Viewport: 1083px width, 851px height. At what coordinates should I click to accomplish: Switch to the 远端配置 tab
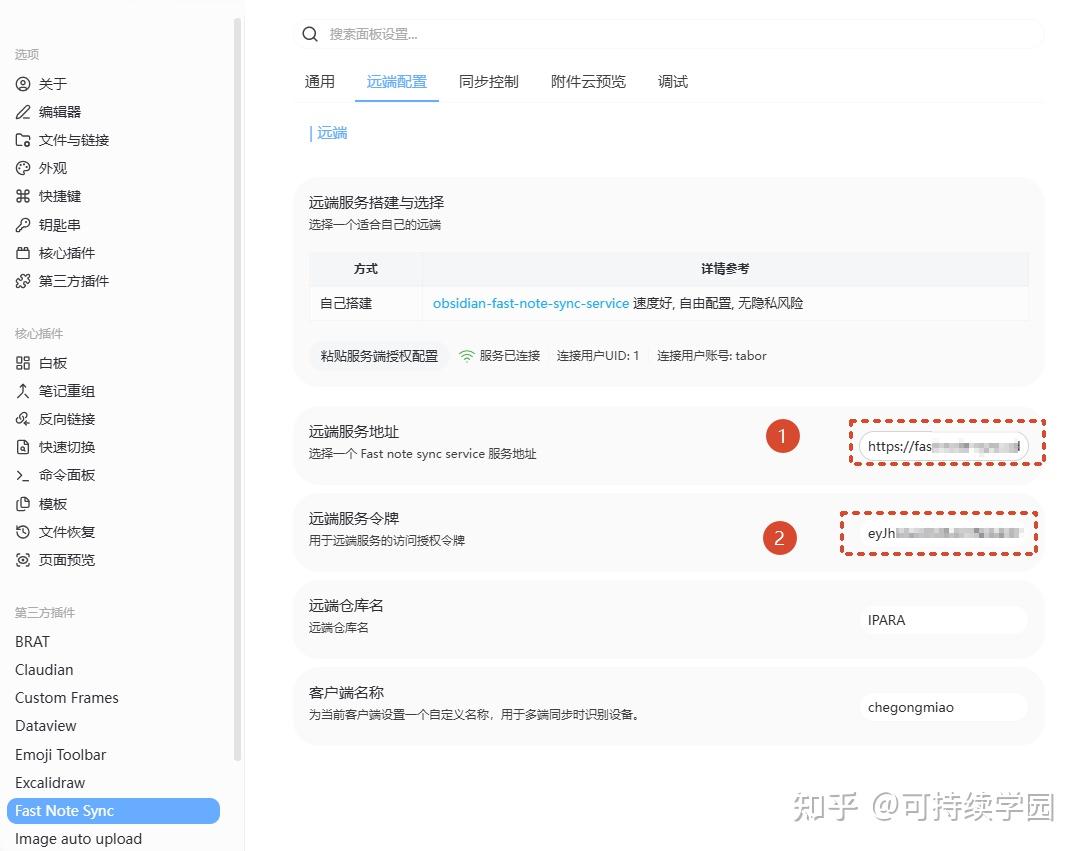click(x=396, y=82)
